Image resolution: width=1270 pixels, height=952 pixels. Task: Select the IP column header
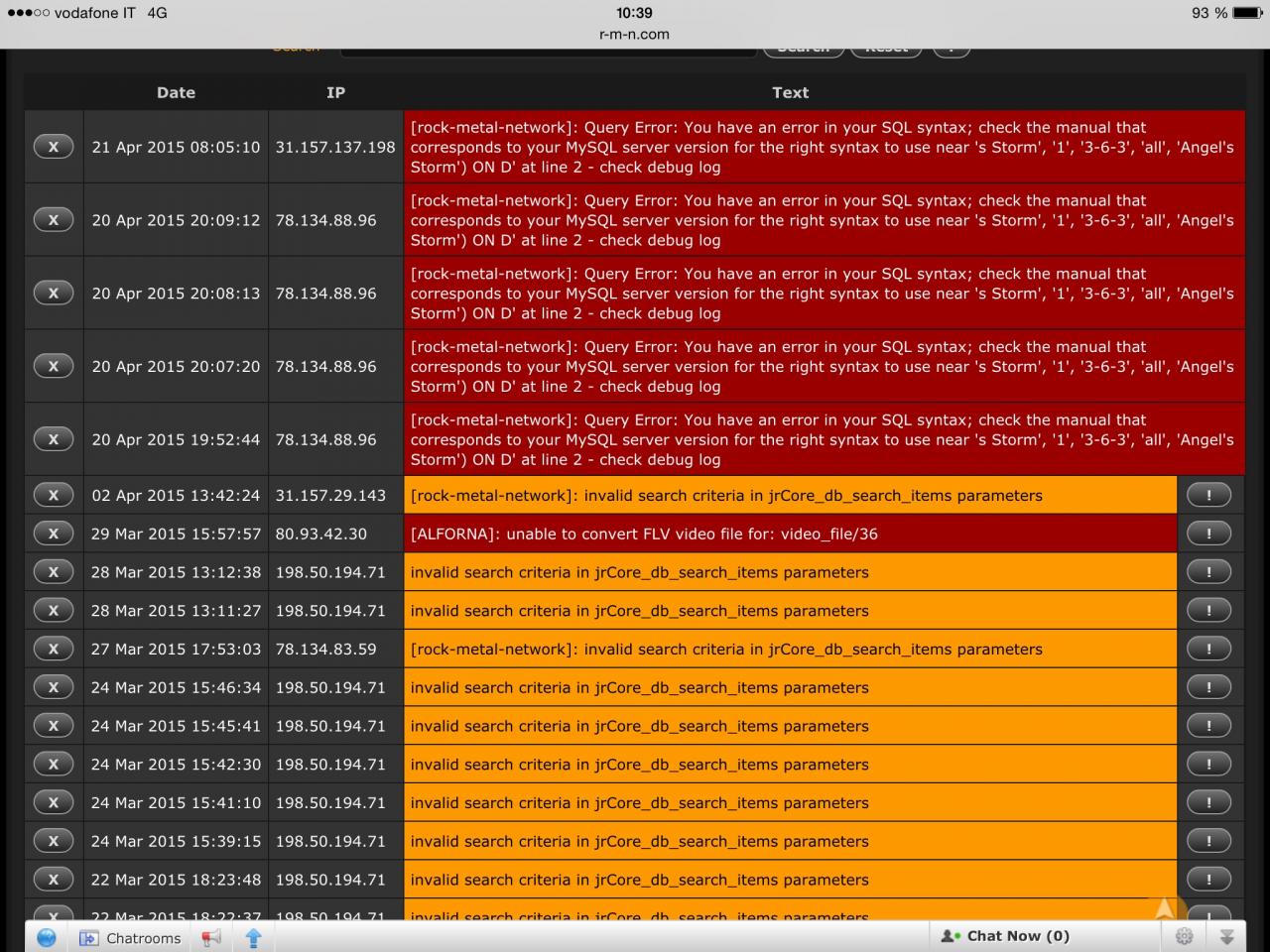(335, 92)
